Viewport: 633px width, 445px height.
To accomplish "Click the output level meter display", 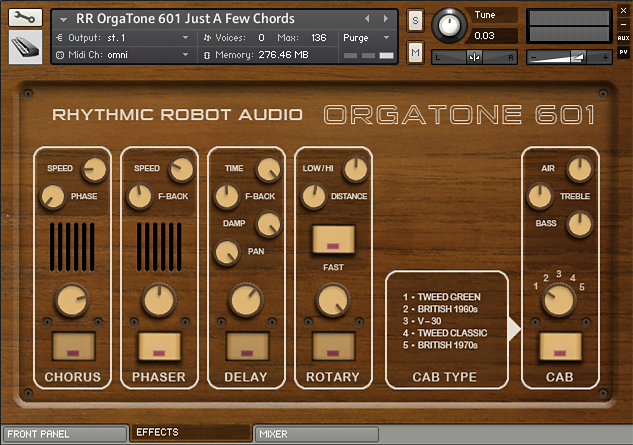I will tap(569, 26).
